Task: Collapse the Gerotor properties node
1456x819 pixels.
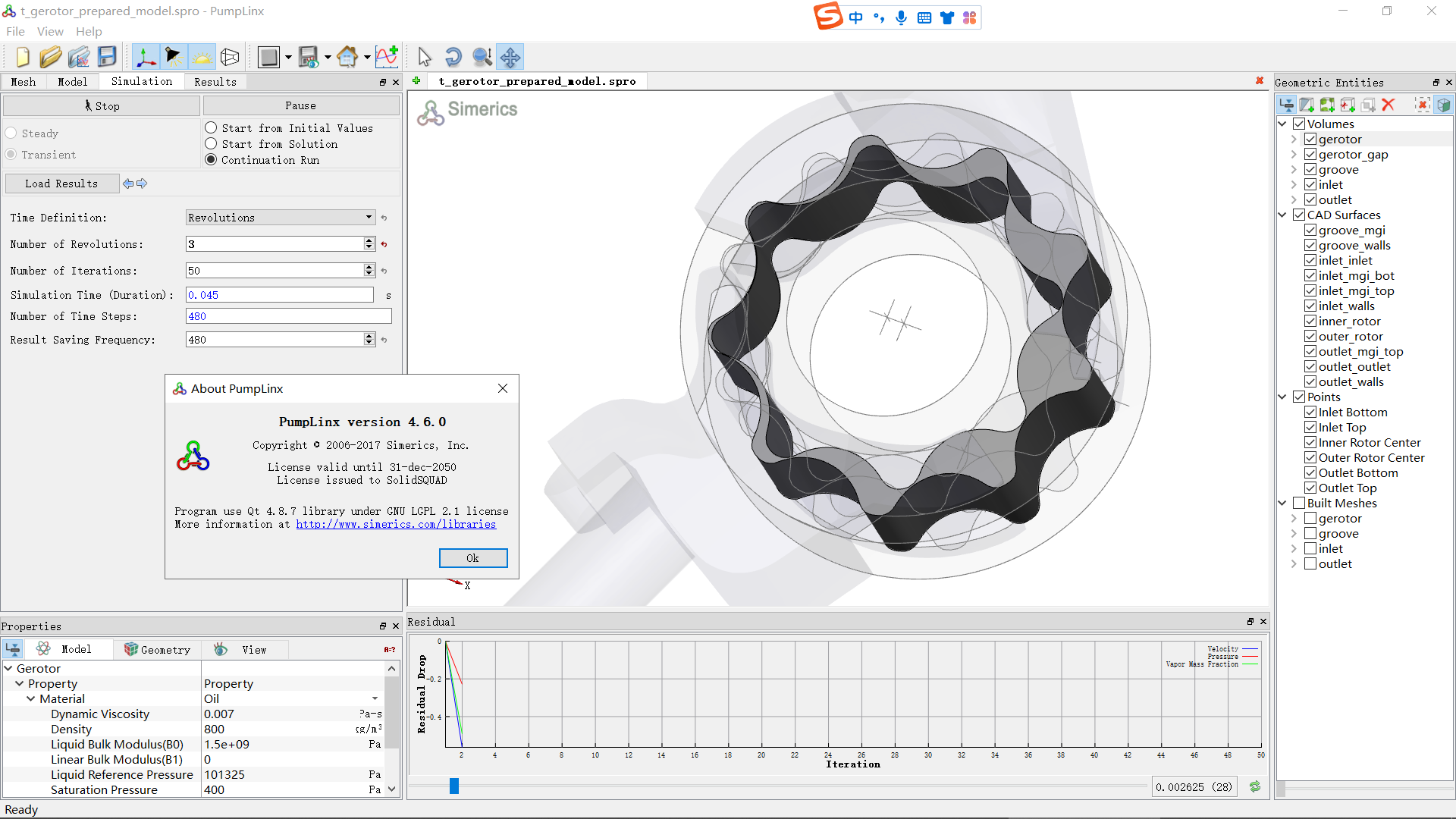Action: (x=8, y=669)
